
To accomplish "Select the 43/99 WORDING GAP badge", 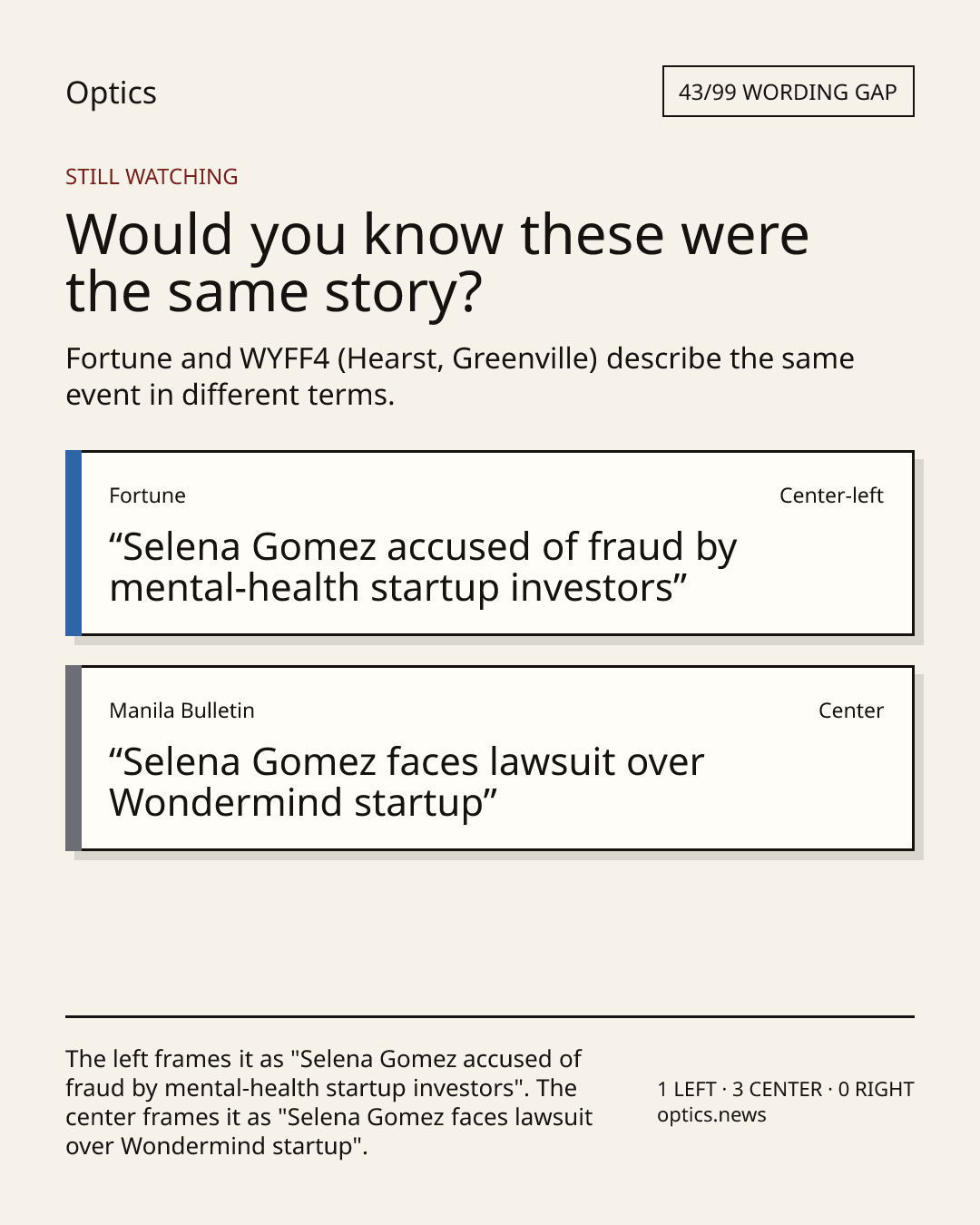I will point(788,92).
